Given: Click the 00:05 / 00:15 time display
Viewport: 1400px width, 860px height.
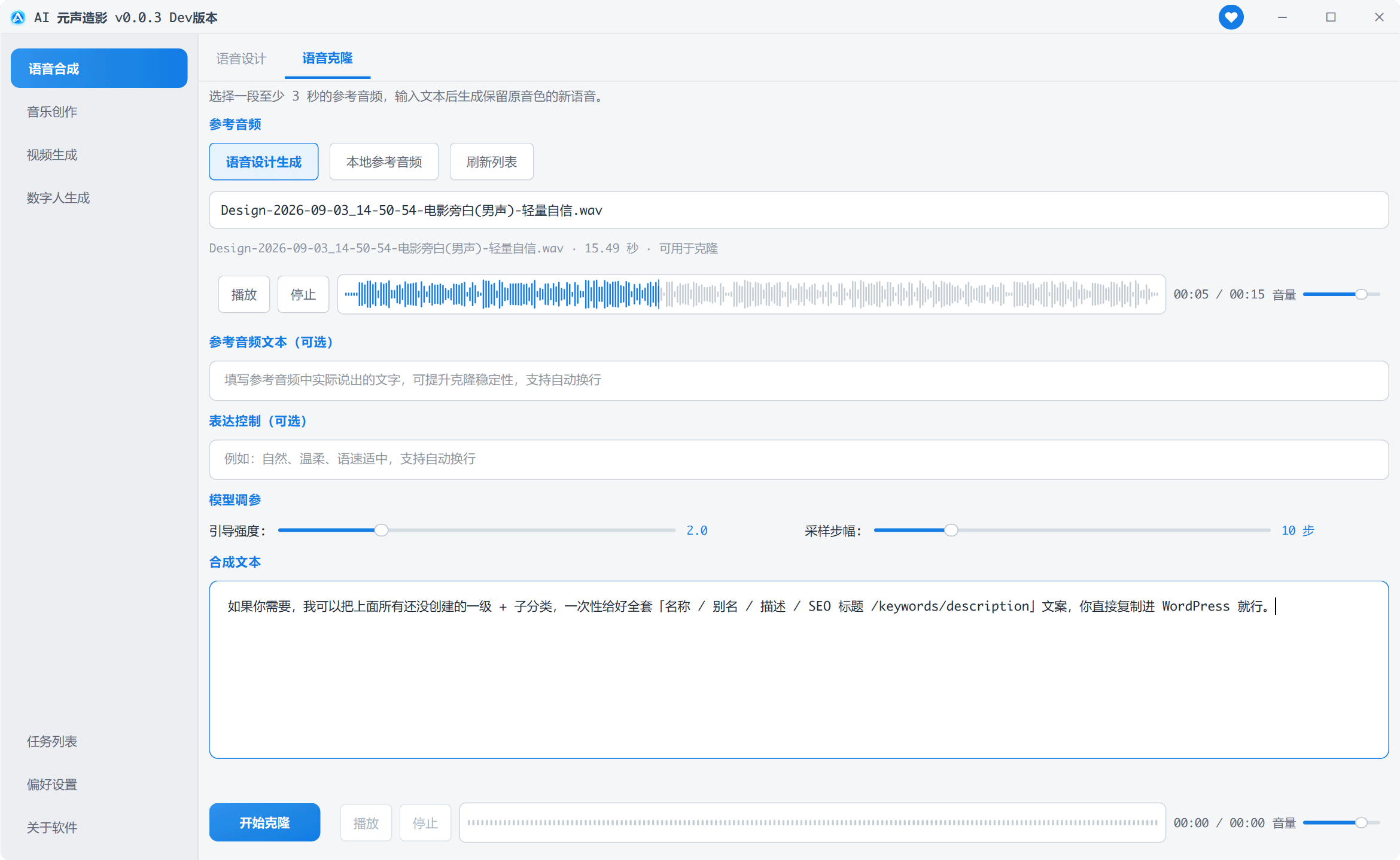Looking at the screenshot, I should pyautogui.click(x=1219, y=294).
